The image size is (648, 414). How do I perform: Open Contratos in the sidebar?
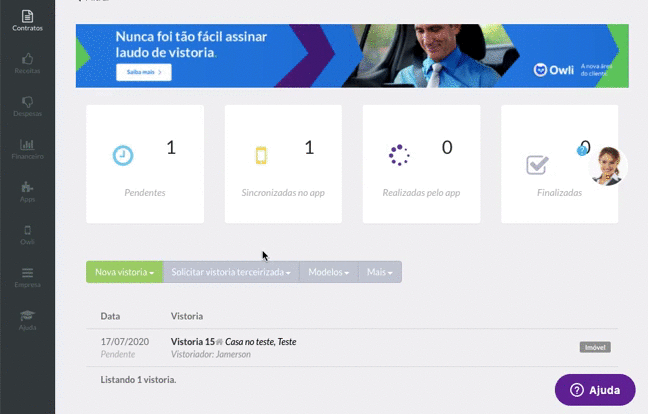click(x=27, y=21)
